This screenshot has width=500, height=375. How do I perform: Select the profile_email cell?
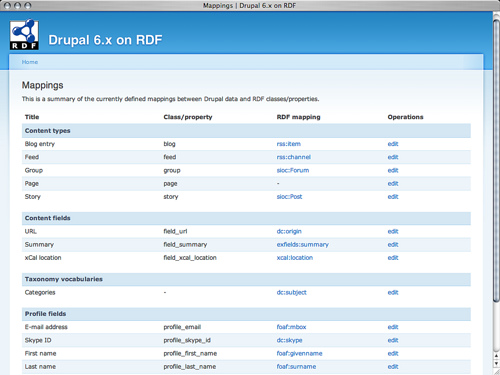(182, 327)
